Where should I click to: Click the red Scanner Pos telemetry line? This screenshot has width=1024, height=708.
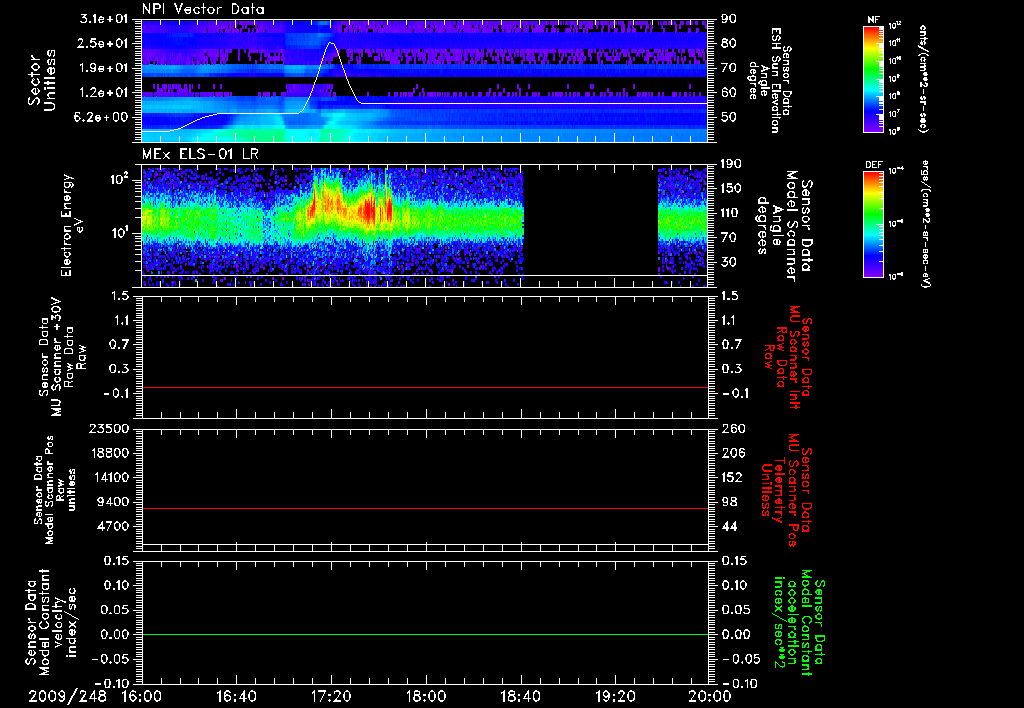(425, 508)
